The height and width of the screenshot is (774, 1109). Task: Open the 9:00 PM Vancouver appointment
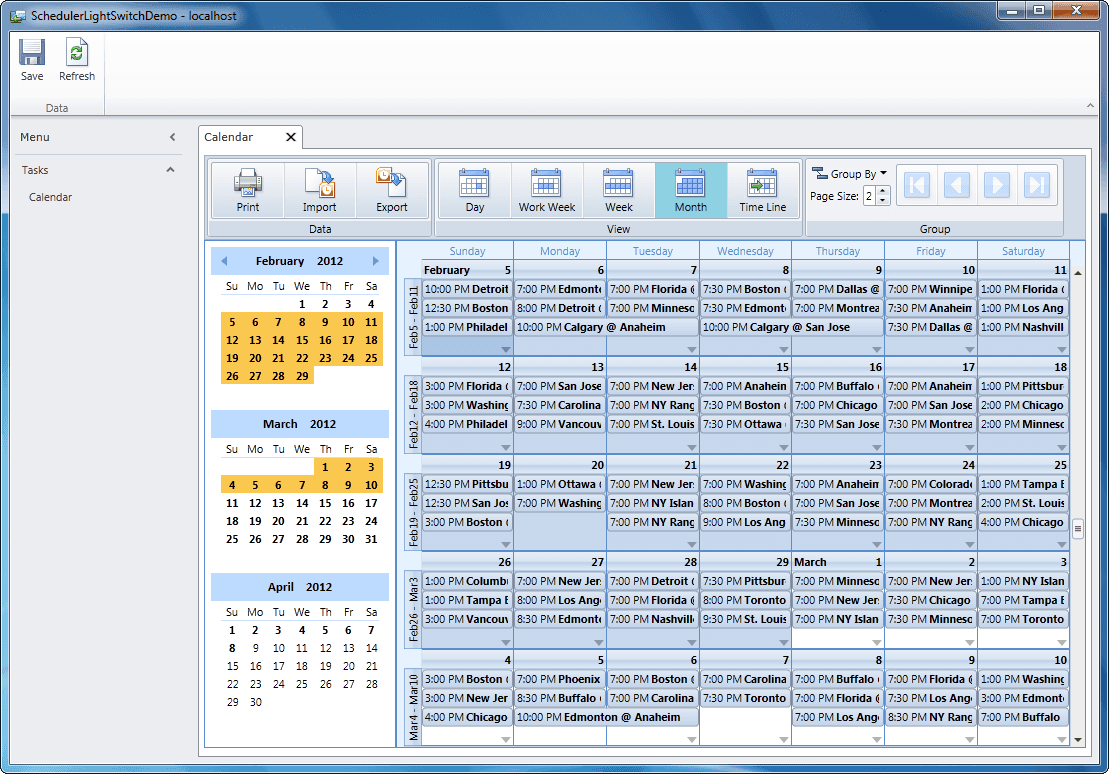(x=559, y=424)
